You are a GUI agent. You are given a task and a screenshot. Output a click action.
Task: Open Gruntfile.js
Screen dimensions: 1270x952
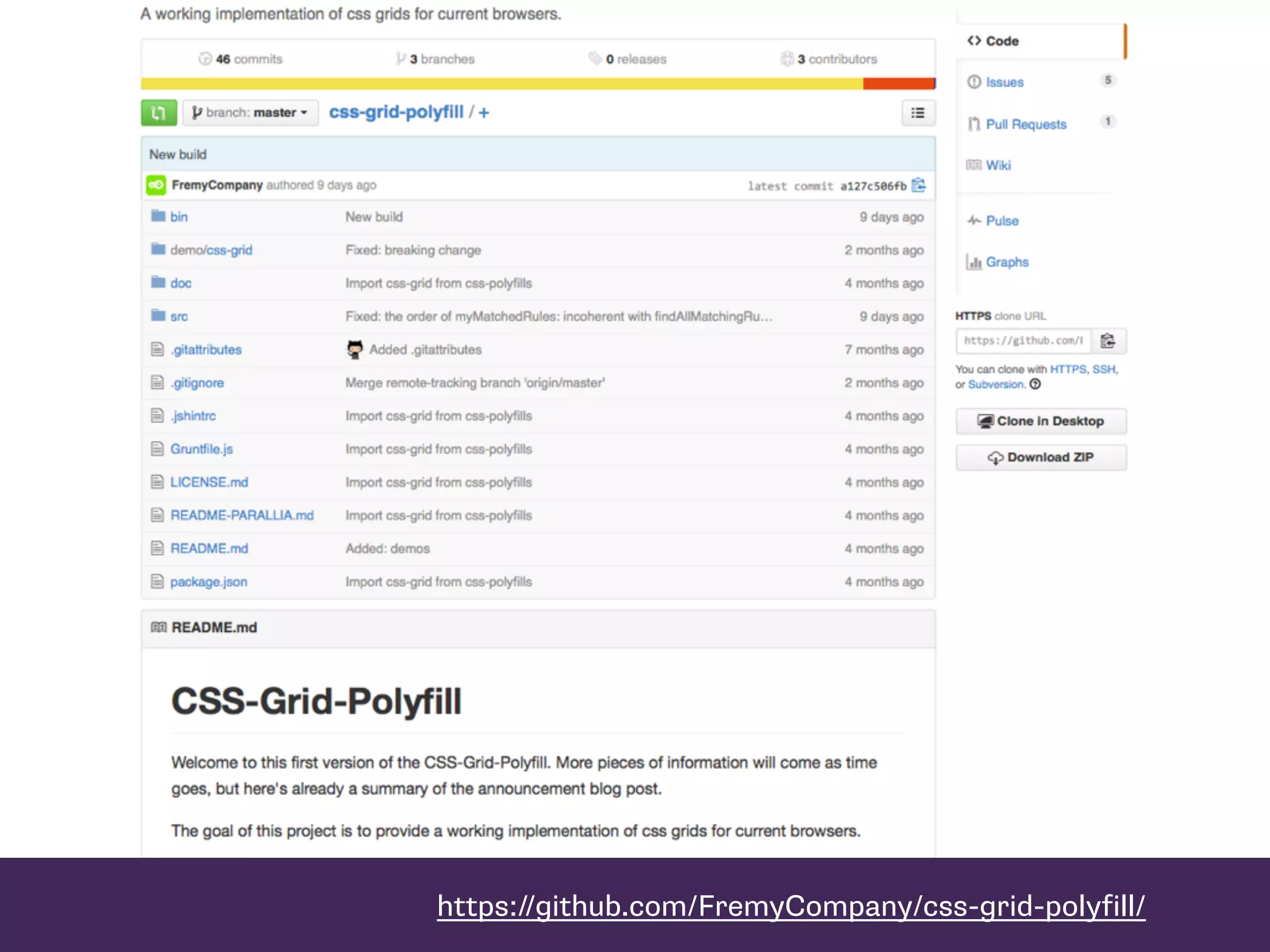click(202, 449)
